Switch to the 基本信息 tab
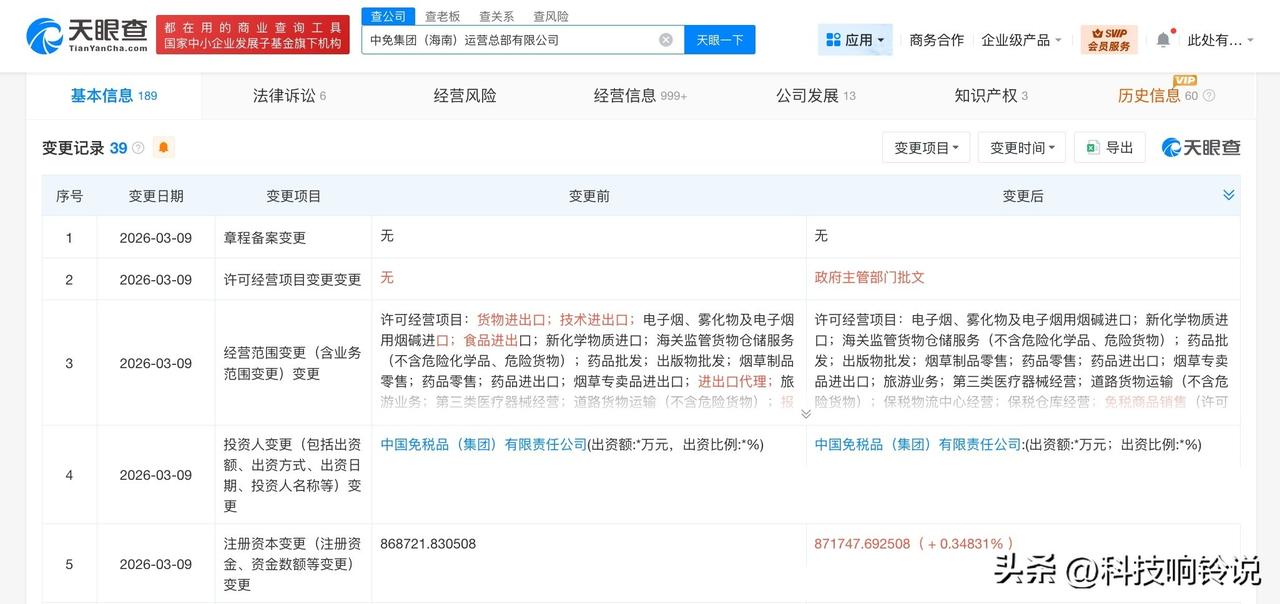This screenshot has width=1280, height=604. [x=114, y=96]
